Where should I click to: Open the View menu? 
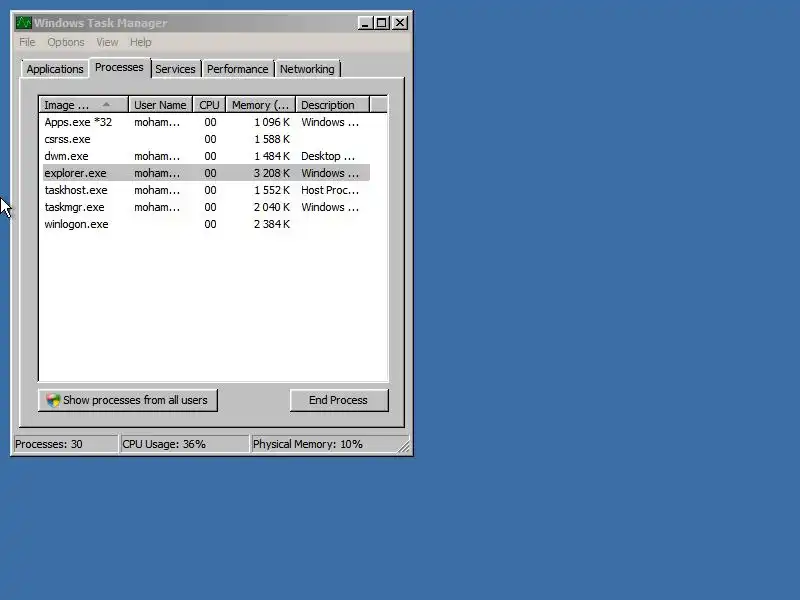[x=107, y=42]
